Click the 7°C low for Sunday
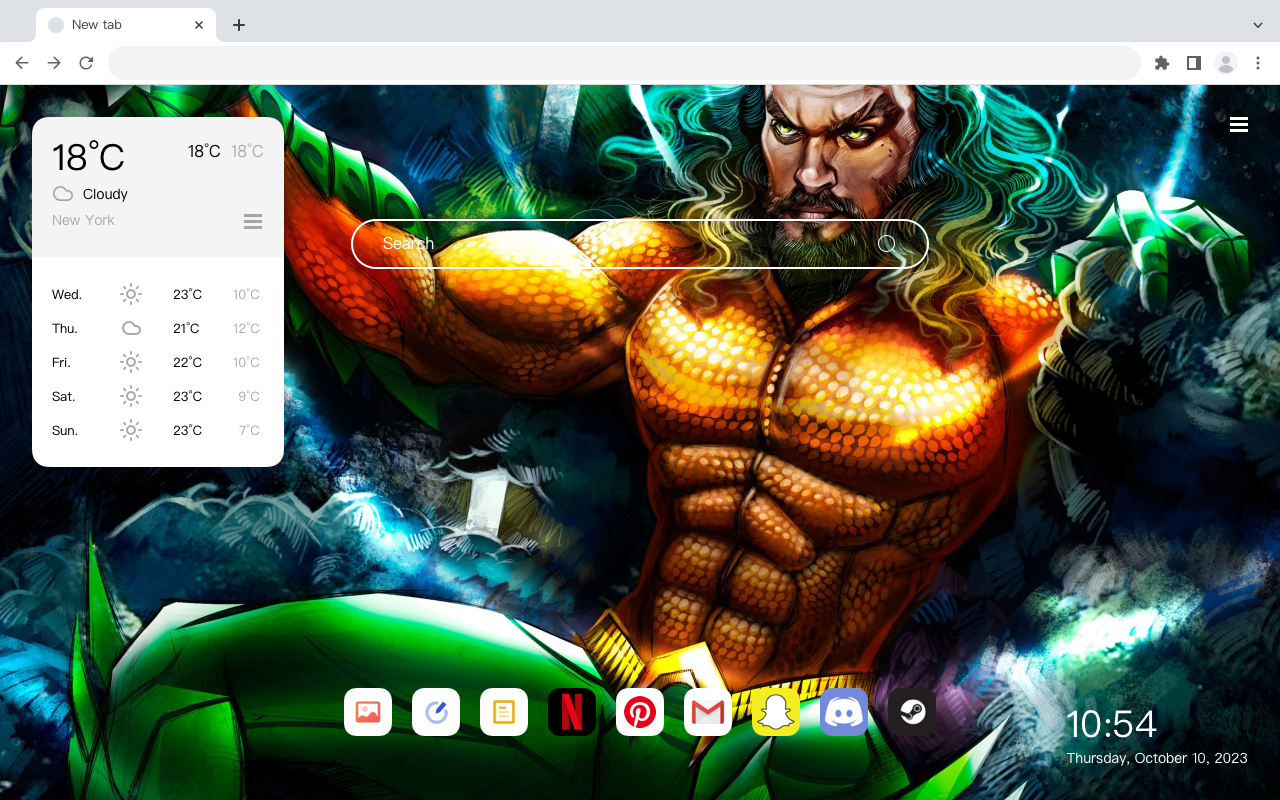The width and height of the screenshot is (1280, 800). click(249, 430)
